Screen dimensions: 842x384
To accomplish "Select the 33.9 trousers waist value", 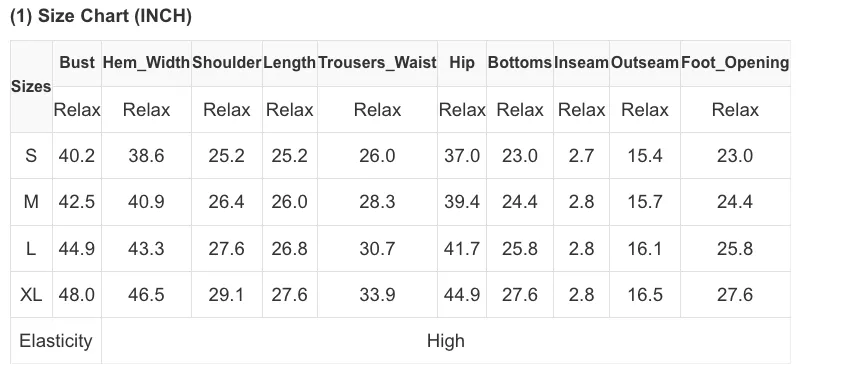I will coord(378,295).
